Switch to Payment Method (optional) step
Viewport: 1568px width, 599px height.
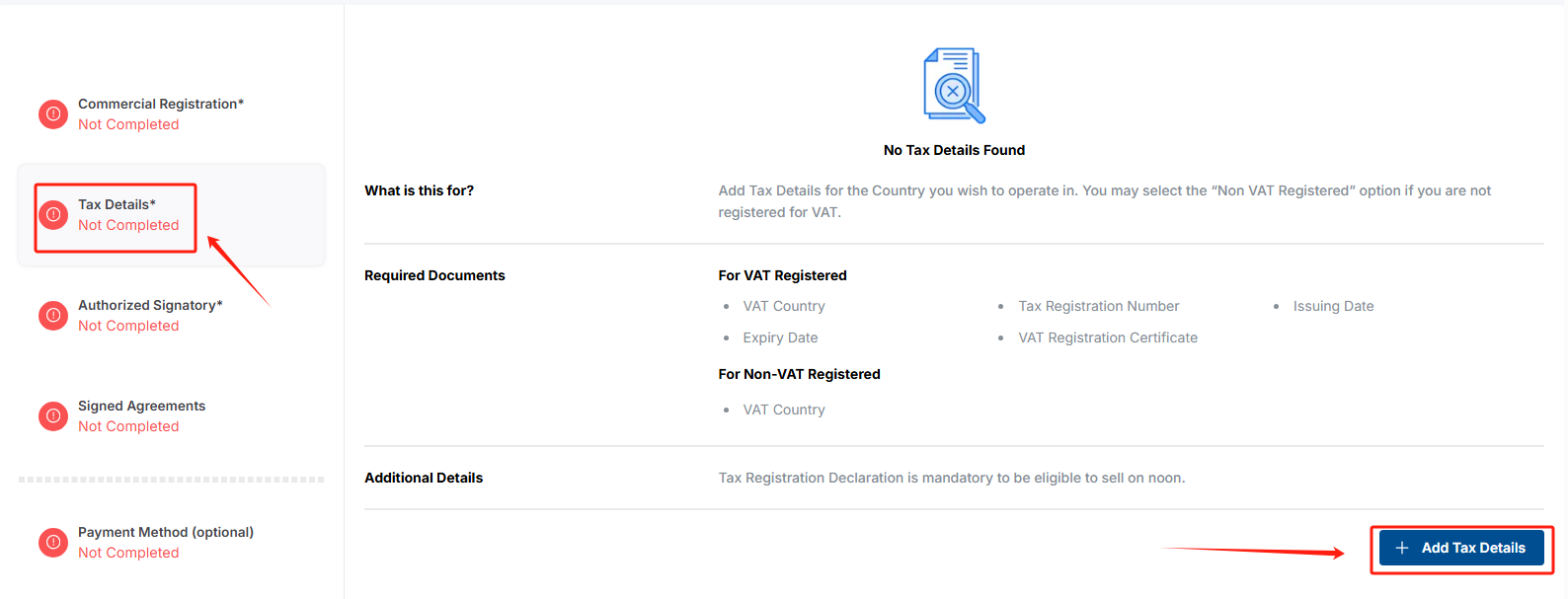click(165, 532)
